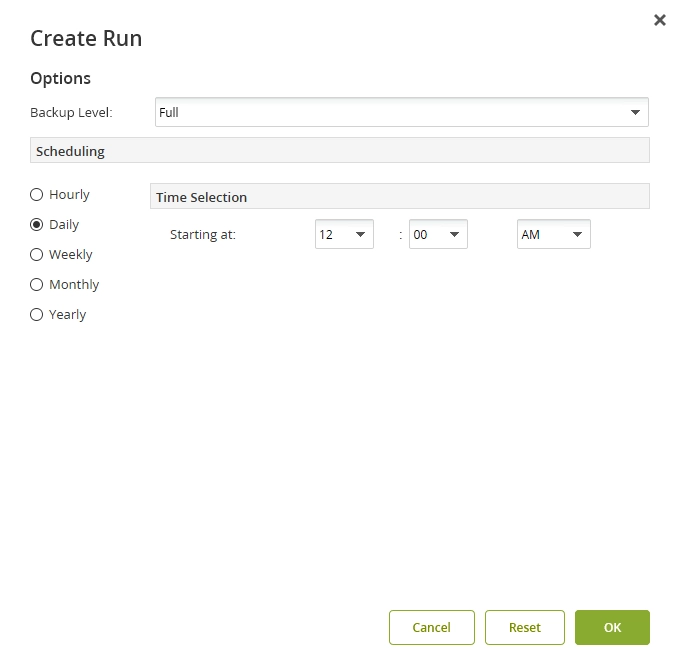Click the 'Options' heading

pyautogui.click(x=60, y=78)
